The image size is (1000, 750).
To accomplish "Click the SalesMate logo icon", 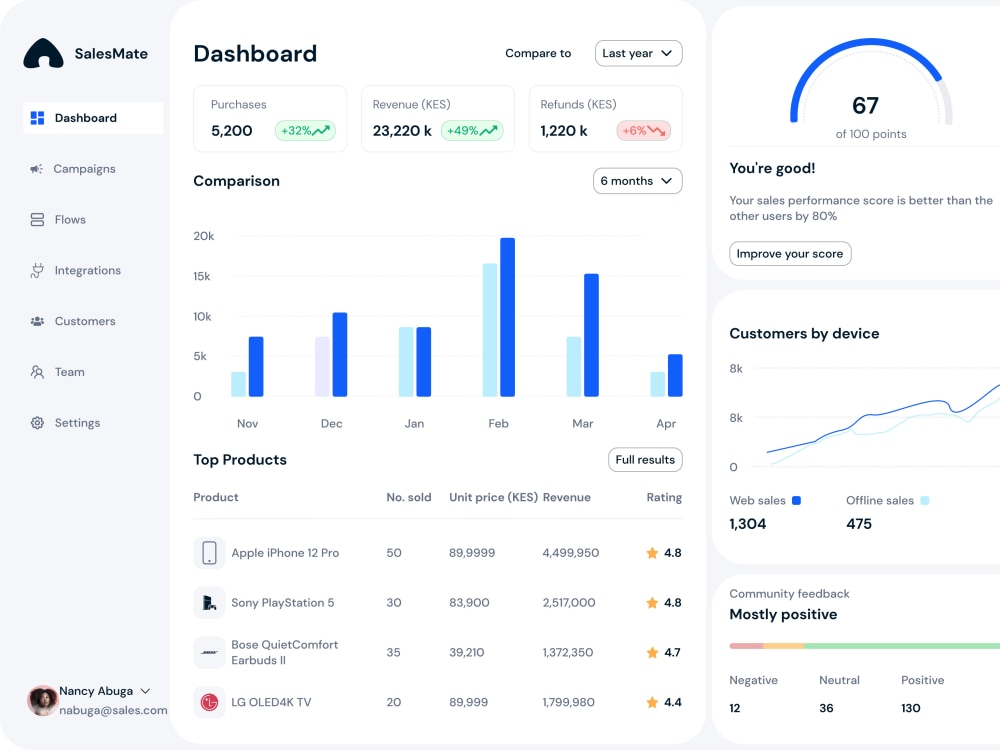I will click(x=43, y=54).
